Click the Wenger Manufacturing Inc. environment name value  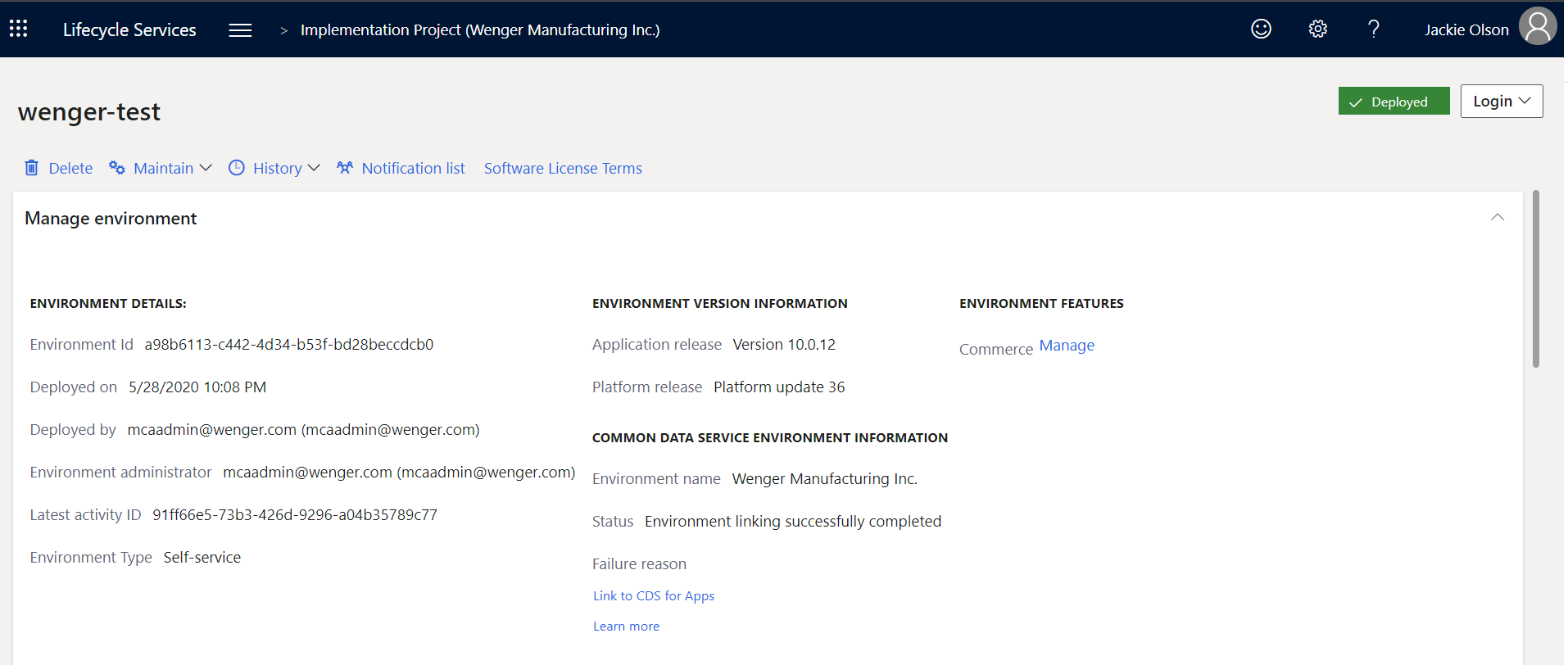[x=824, y=479]
